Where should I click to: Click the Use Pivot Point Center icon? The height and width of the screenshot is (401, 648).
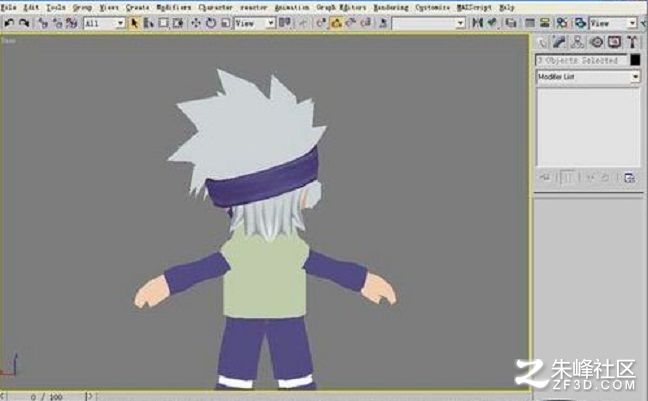click(285, 23)
